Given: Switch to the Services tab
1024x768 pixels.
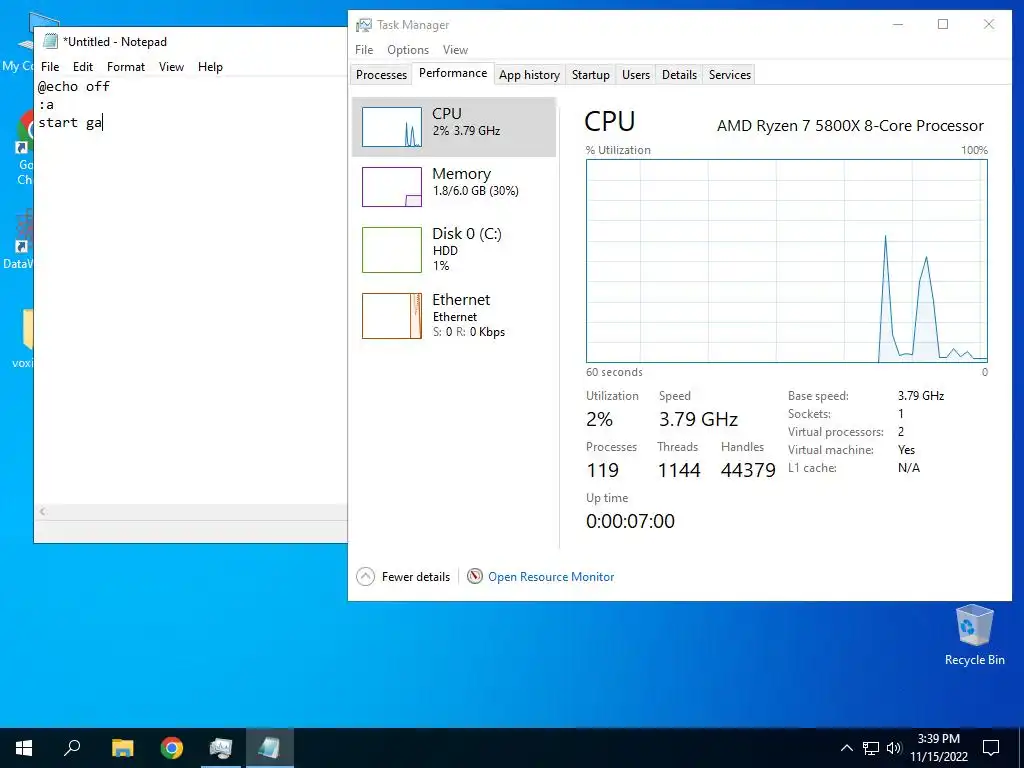Looking at the screenshot, I should (729, 74).
